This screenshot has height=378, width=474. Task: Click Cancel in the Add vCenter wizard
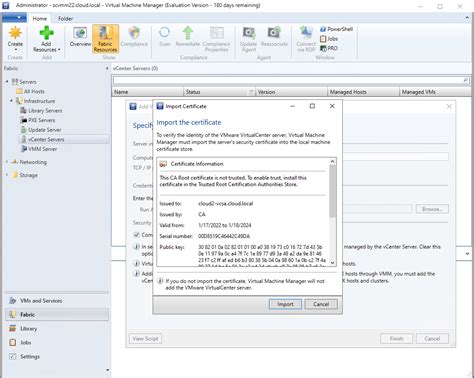(432, 339)
